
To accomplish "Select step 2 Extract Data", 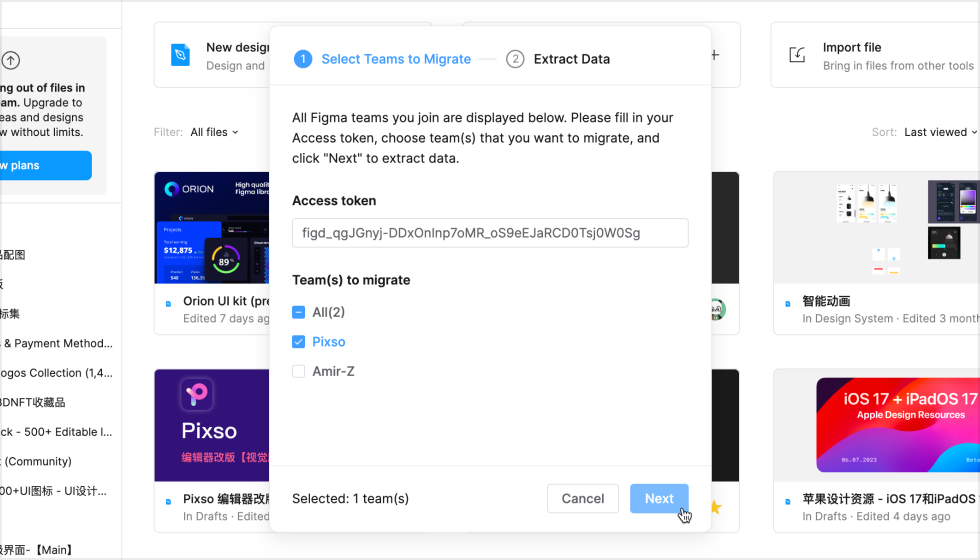I will [558, 59].
